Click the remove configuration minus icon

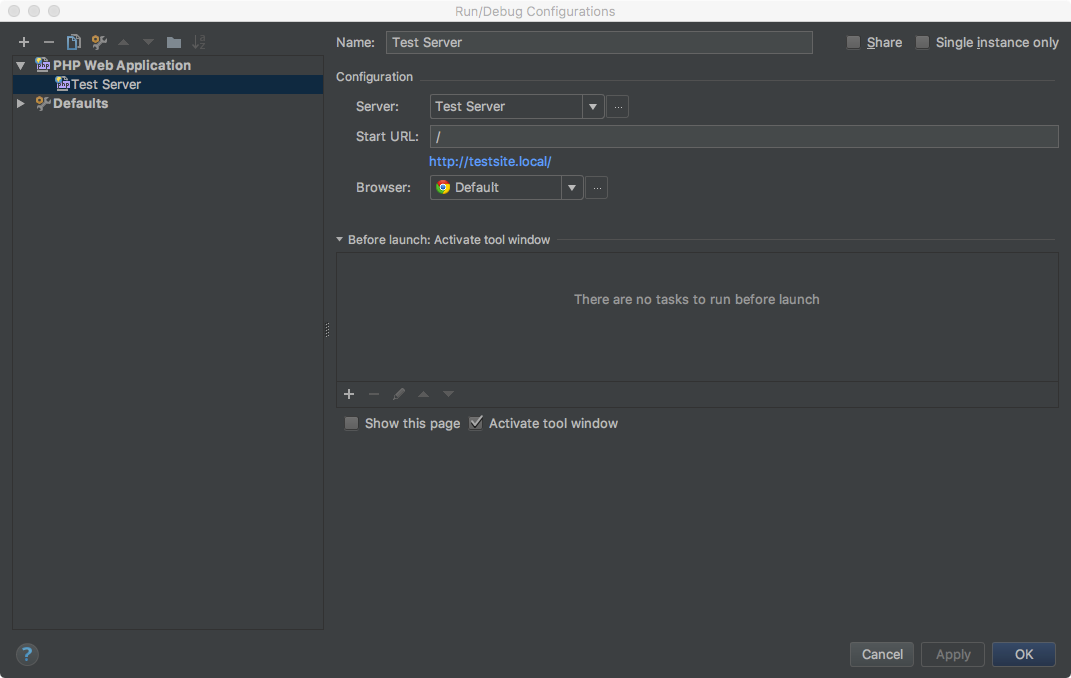pyautogui.click(x=48, y=42)
